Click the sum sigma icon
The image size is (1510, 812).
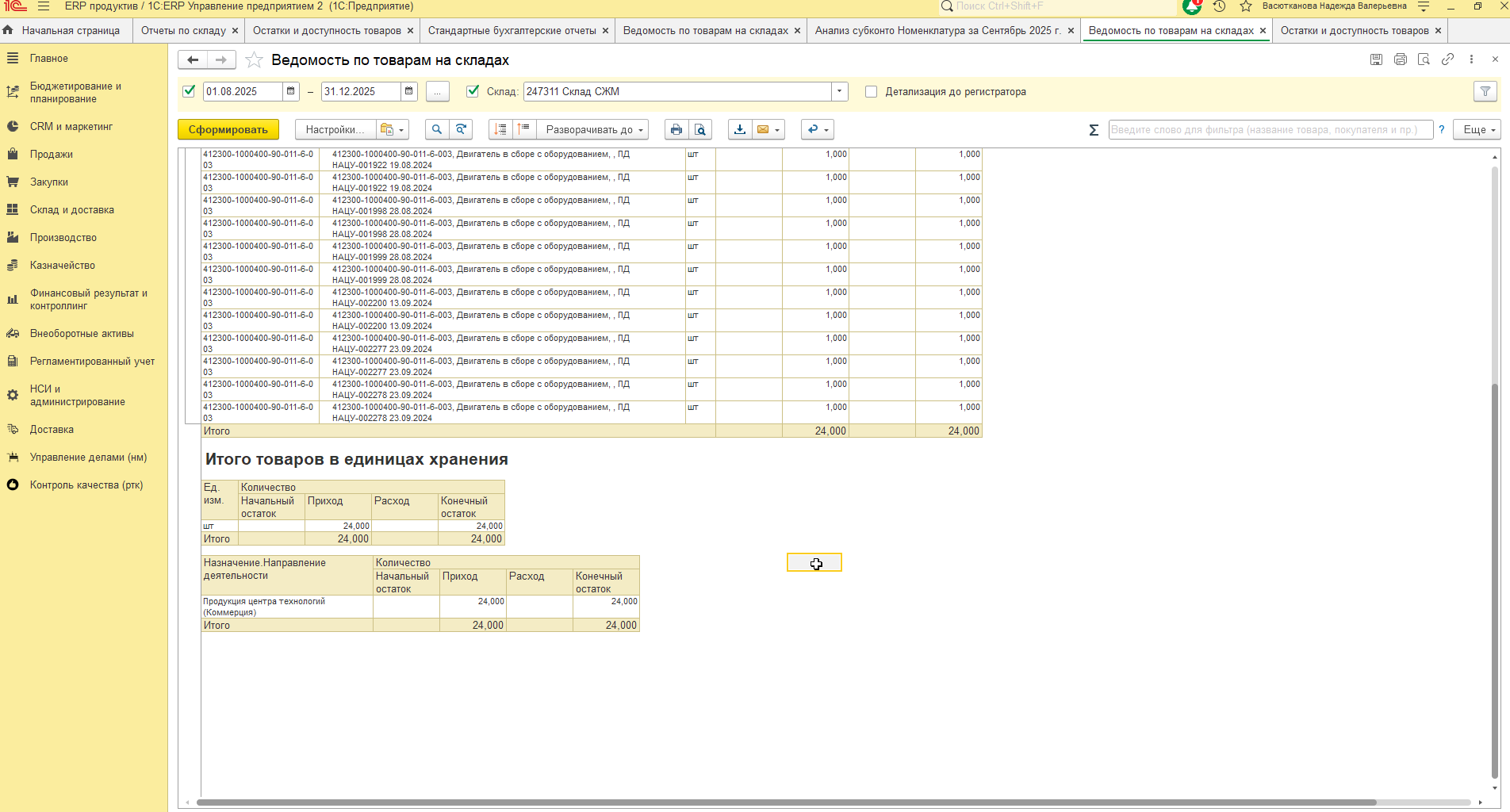(1094, 130)
